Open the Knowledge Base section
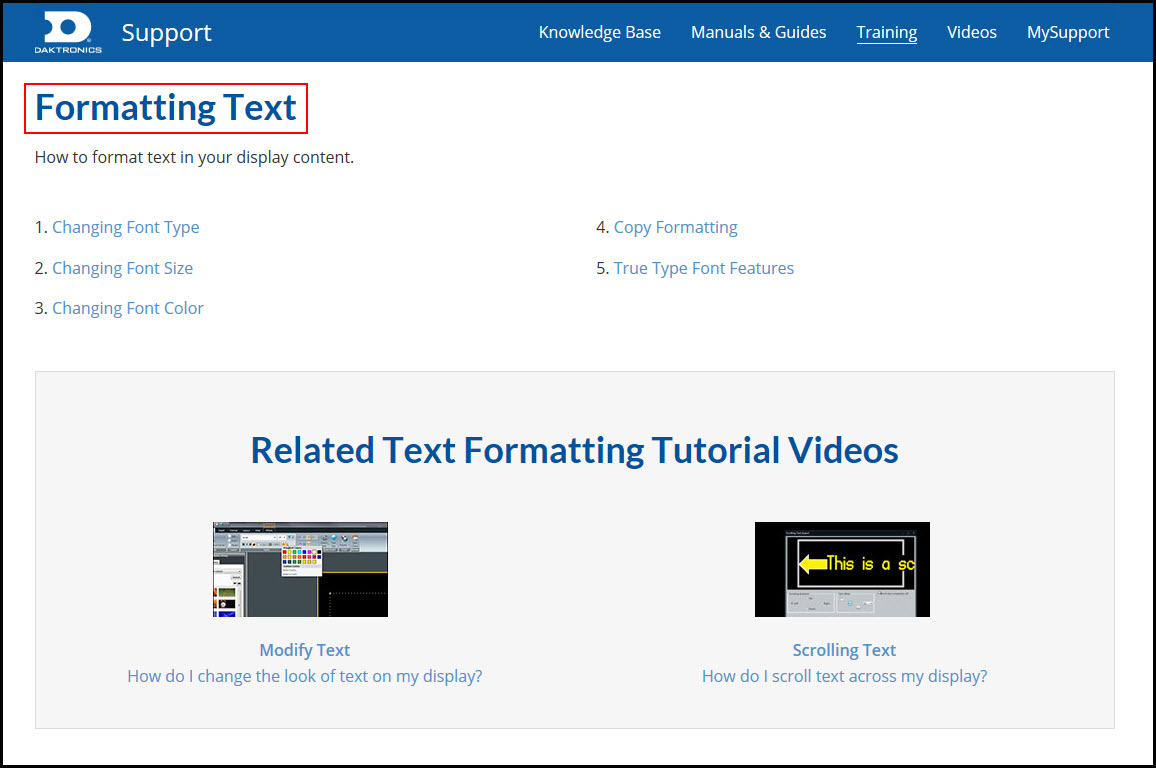 tap(599, 32)
